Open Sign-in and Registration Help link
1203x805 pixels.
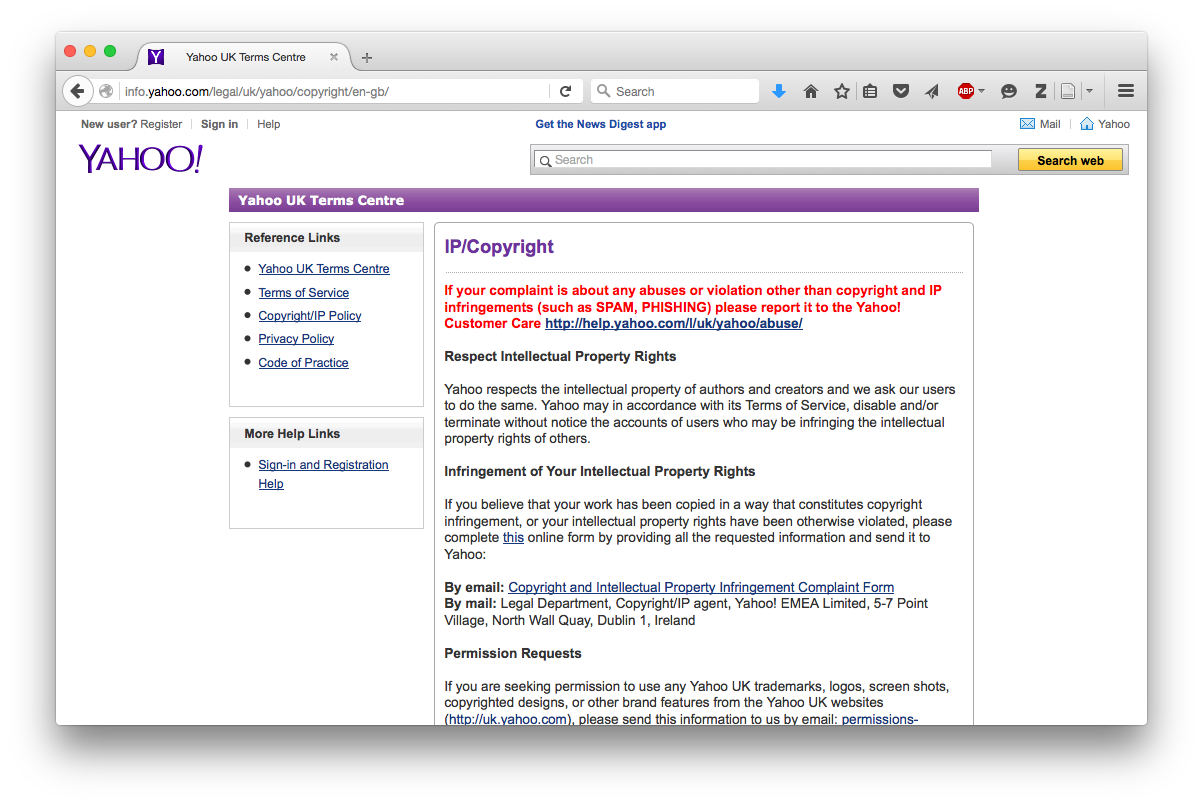coord(323,474)
